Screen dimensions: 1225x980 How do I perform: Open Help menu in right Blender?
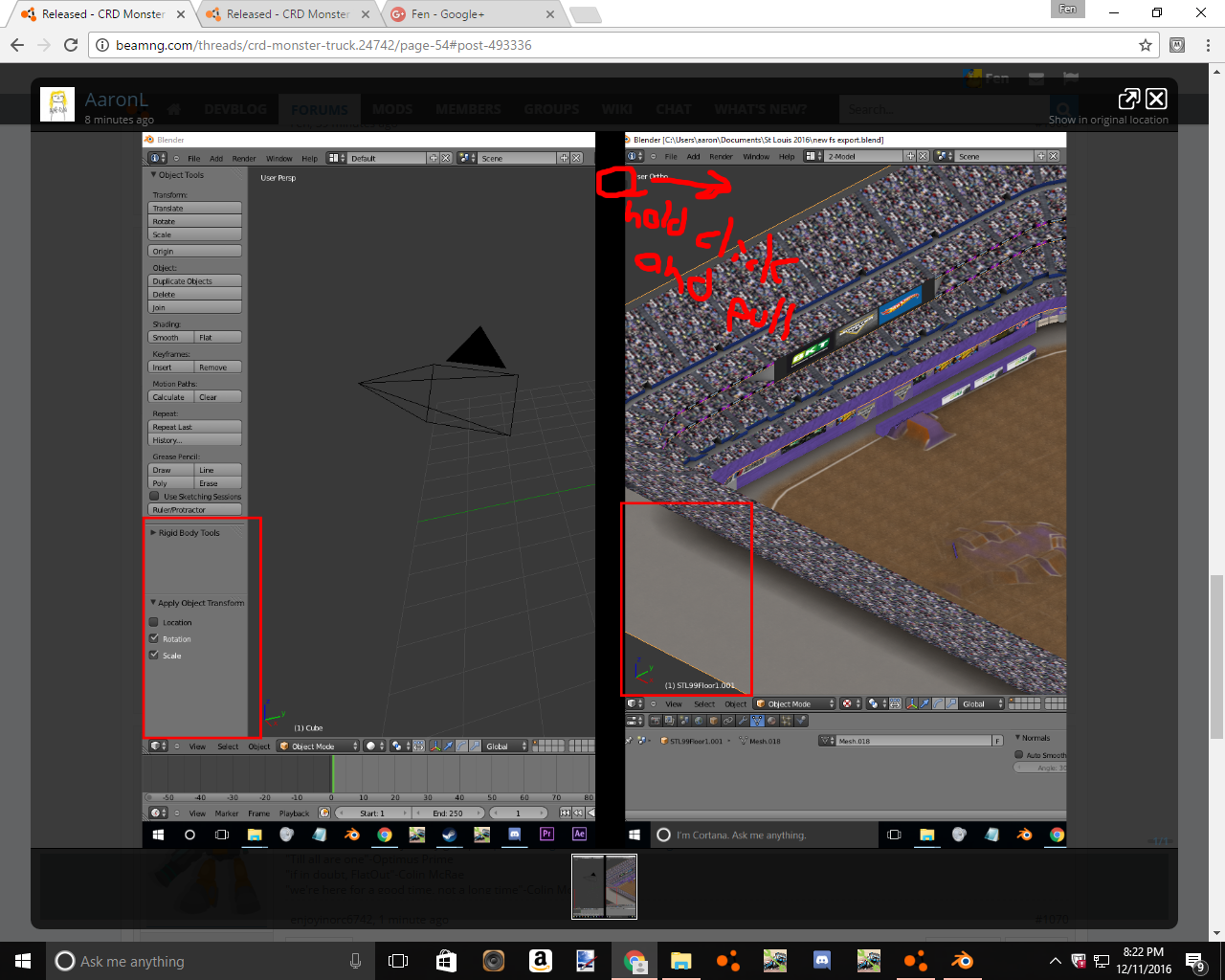[787, 156]
